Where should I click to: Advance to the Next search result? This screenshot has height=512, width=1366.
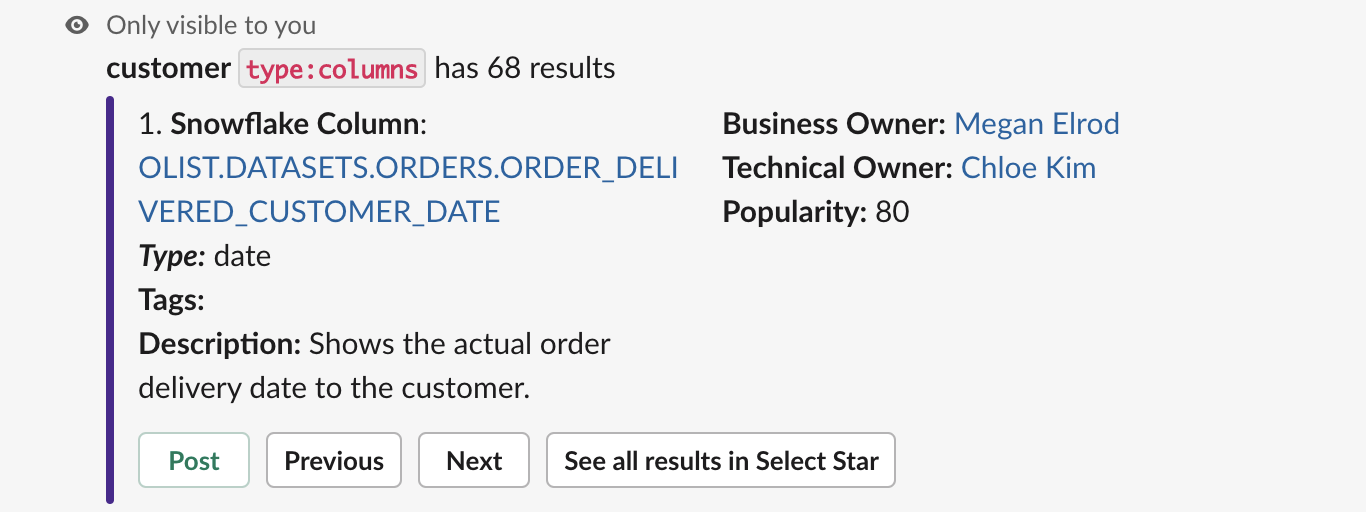pos(474,460)
